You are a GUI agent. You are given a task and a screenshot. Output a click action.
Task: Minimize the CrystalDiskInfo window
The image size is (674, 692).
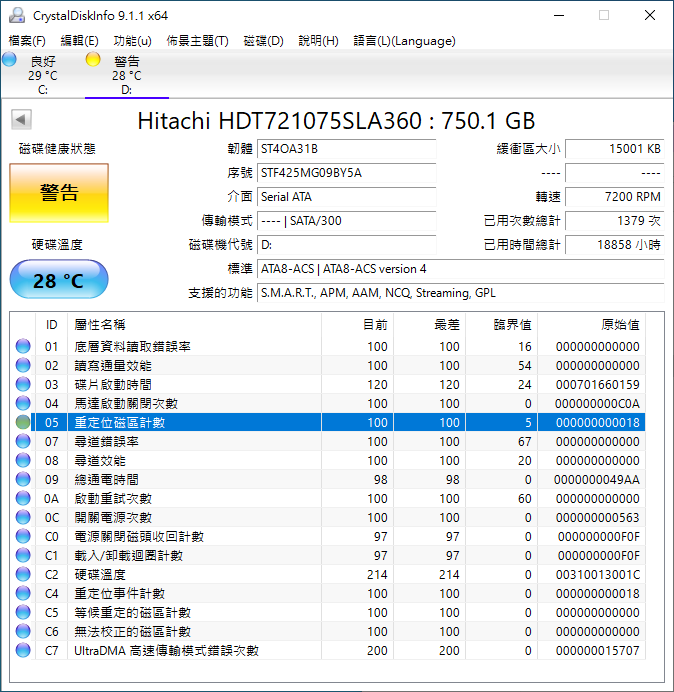click(559, 15)
